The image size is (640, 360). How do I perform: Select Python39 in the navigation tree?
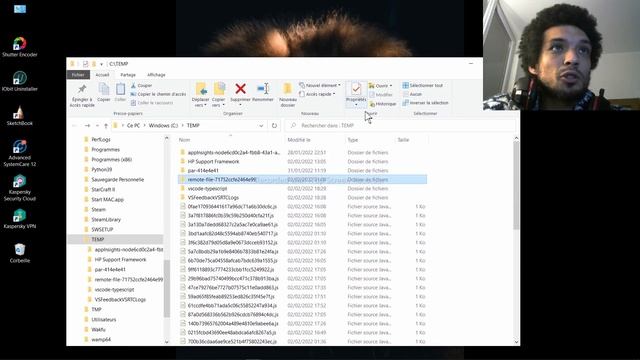[101, 169]
